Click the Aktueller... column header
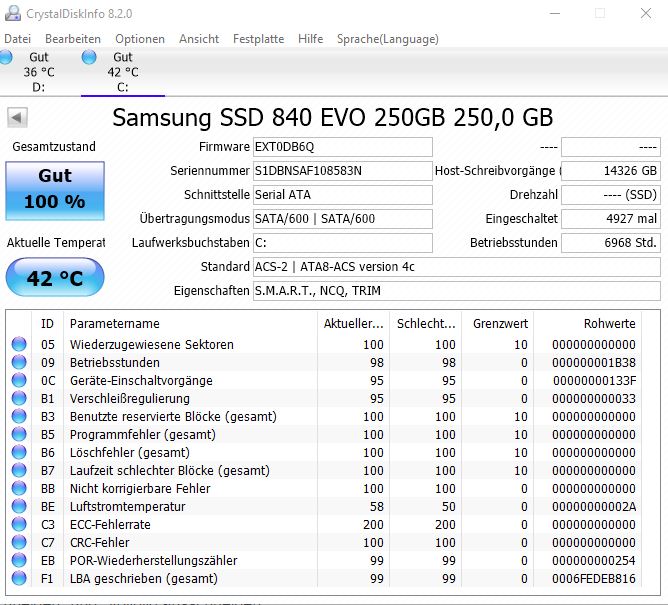The height and width of the screenshot is (605, 668). tap(353, 323)
